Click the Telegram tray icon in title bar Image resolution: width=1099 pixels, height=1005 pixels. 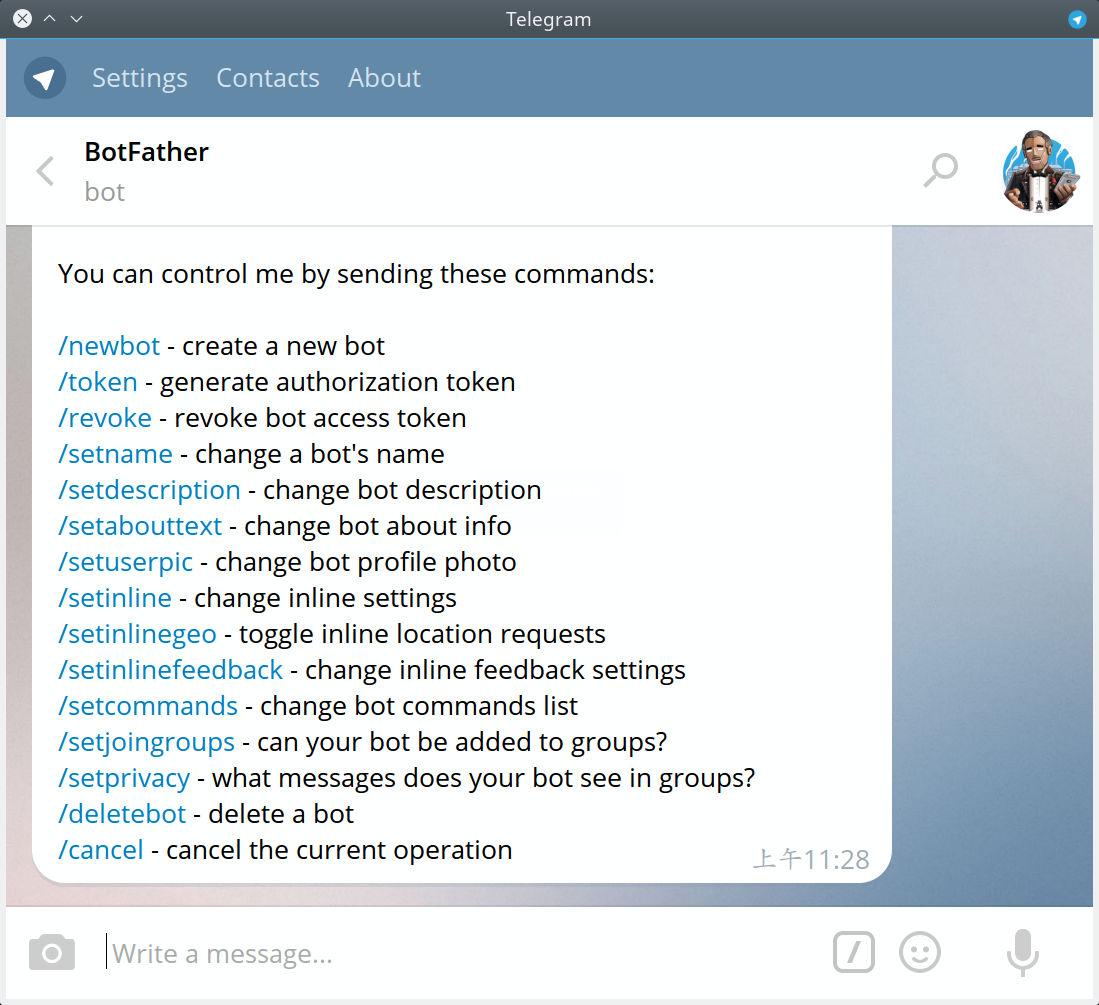pyautogui.click(x=1077, y=19)
